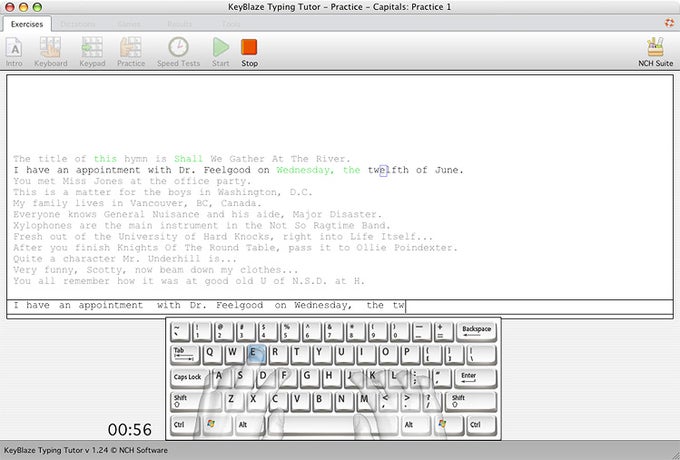
Task: Click the line starting 'Xylophones are the main instrument'
Action: coord(202,225)
